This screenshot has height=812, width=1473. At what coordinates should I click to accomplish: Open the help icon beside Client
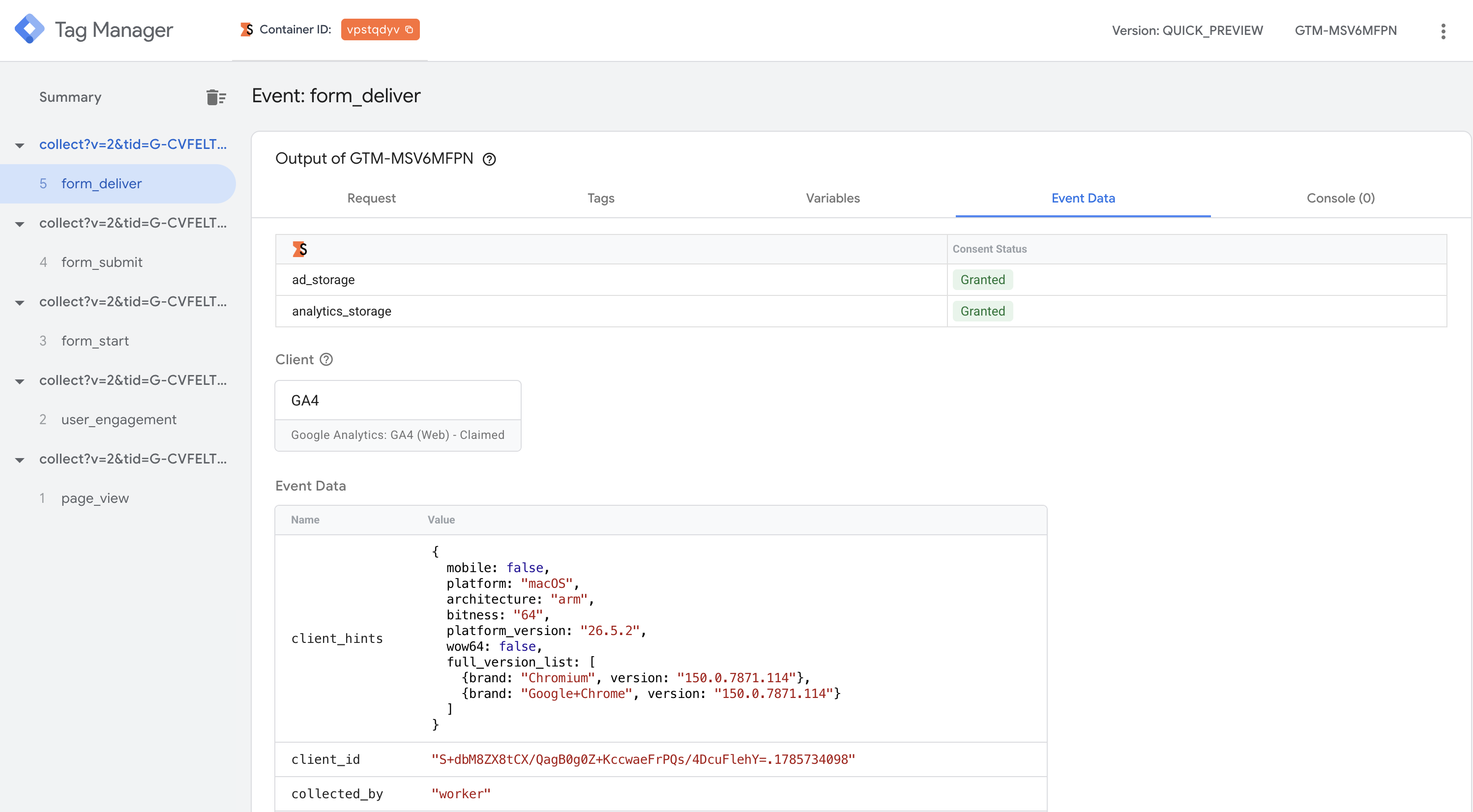coord(326,359)
